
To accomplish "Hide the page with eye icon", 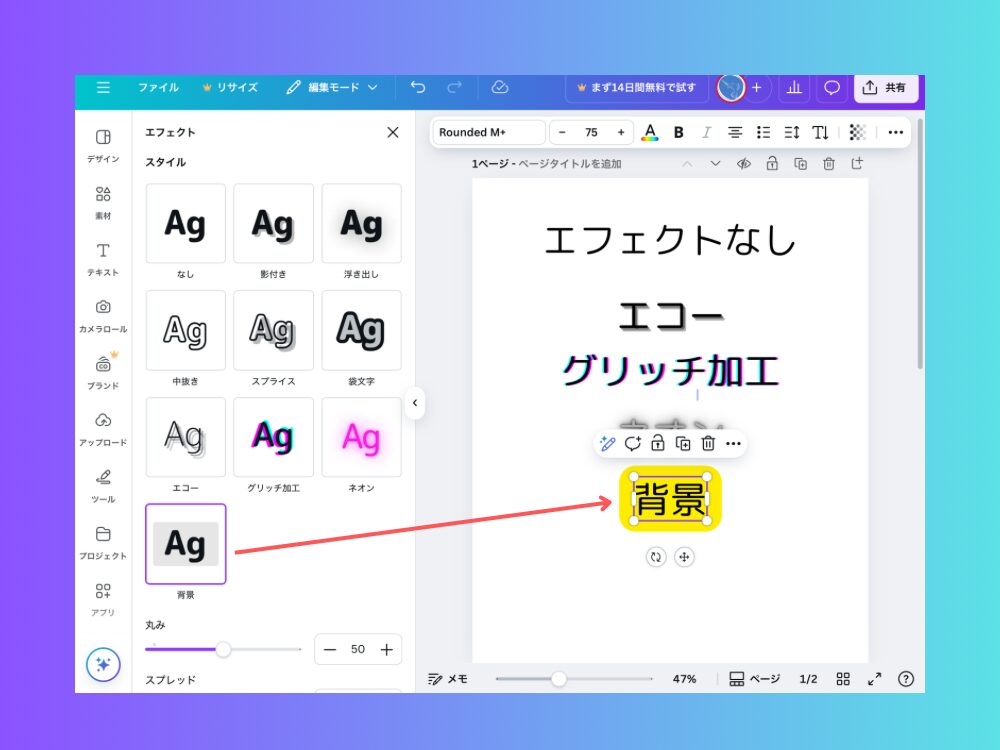I will pos(744,164).
